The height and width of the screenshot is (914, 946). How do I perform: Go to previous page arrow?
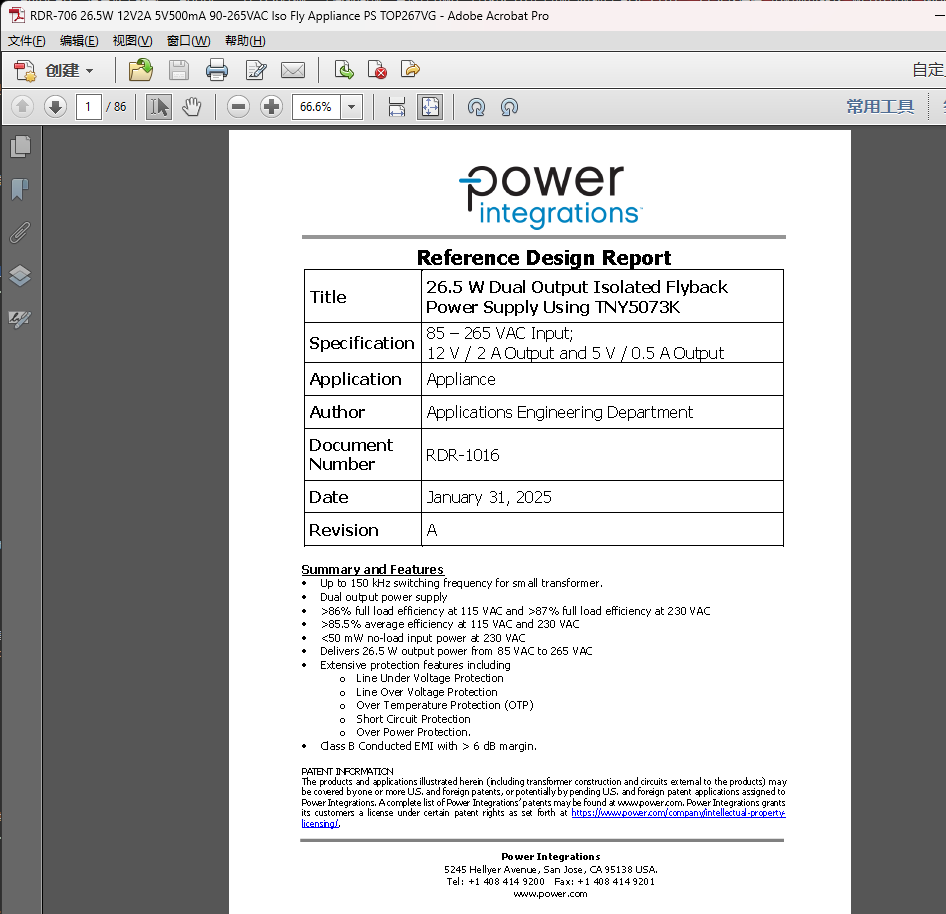pyautogui.click(x=22, y=107)
